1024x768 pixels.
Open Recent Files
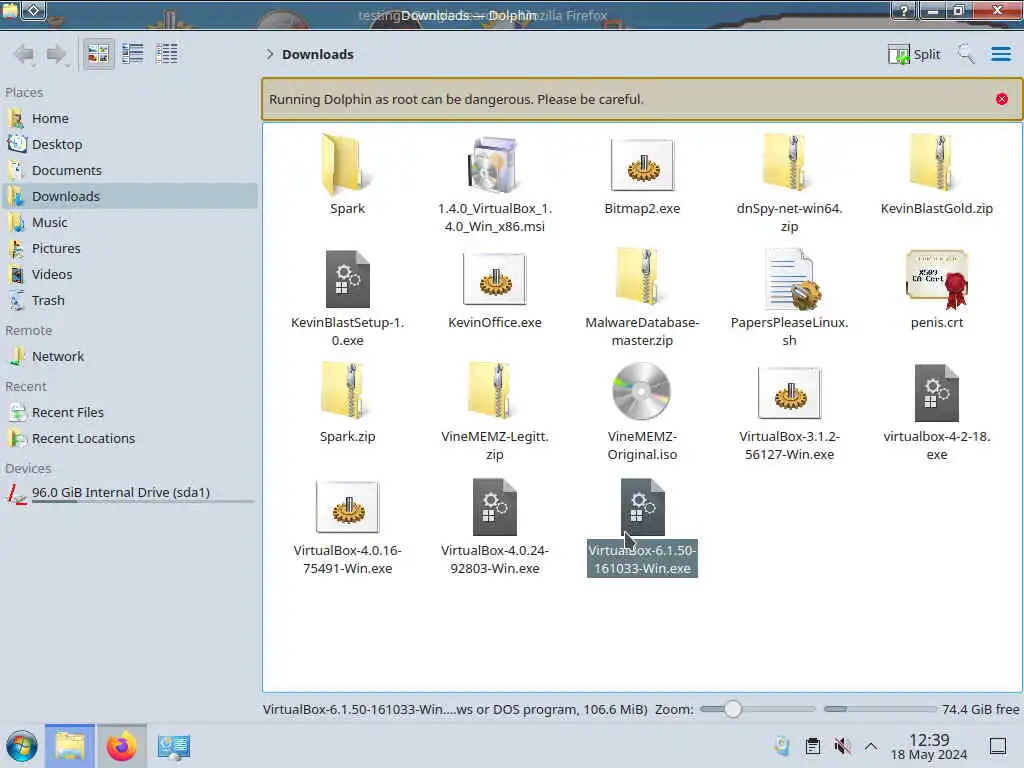pyautogui.click(x=130, y=413)
